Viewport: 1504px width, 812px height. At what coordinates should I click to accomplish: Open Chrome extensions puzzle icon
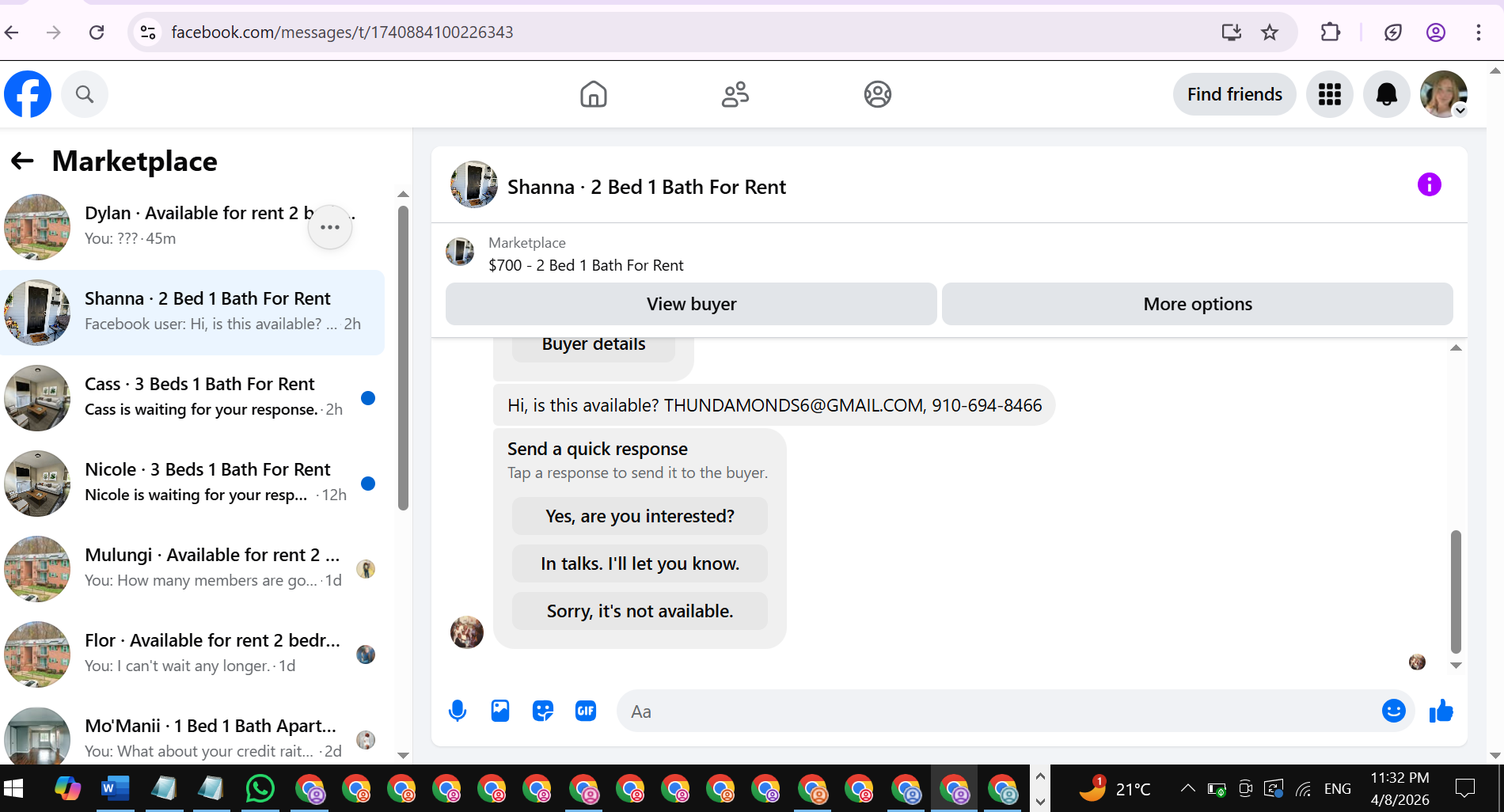point(1331,32)
